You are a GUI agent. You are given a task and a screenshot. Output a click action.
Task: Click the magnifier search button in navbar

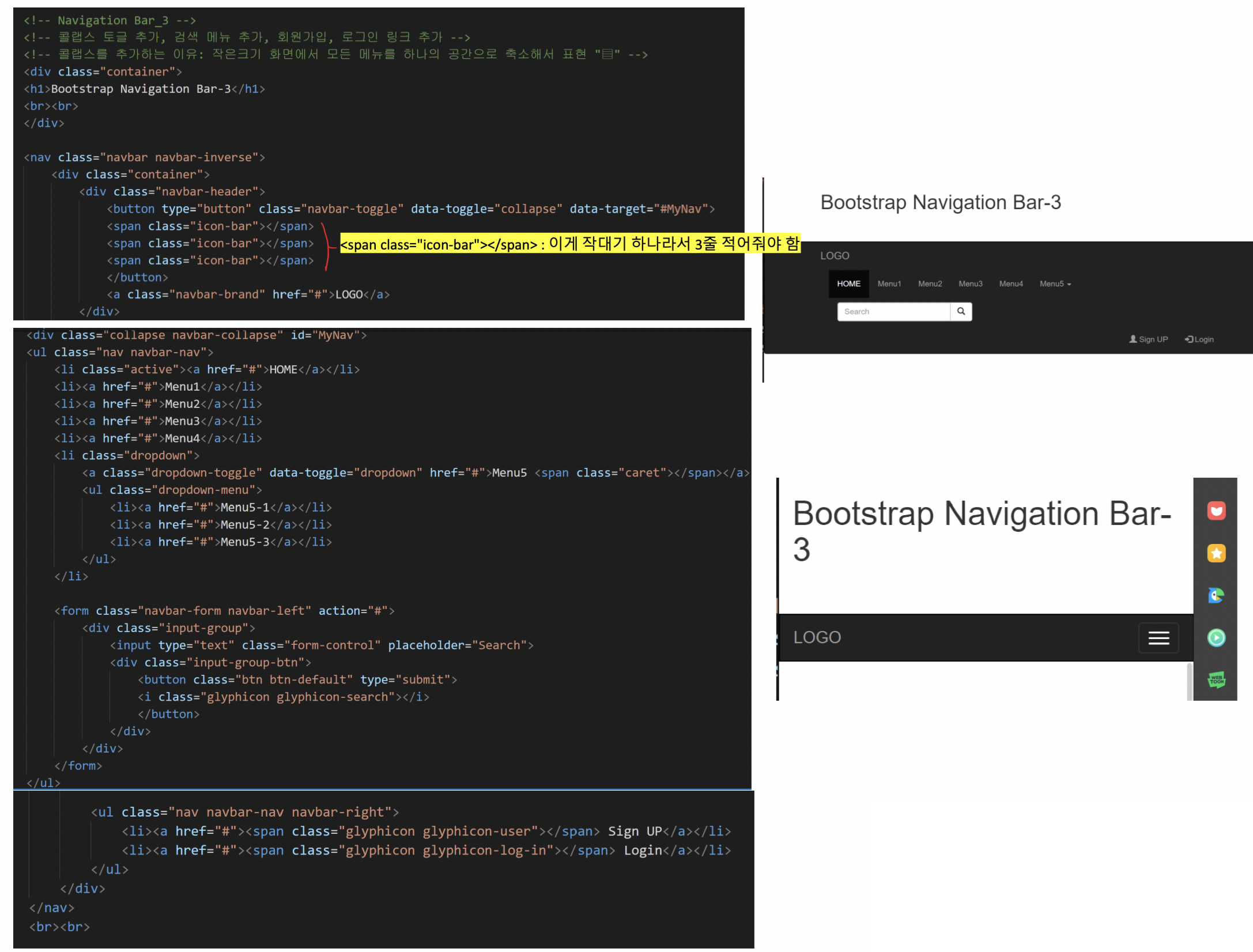961,312
